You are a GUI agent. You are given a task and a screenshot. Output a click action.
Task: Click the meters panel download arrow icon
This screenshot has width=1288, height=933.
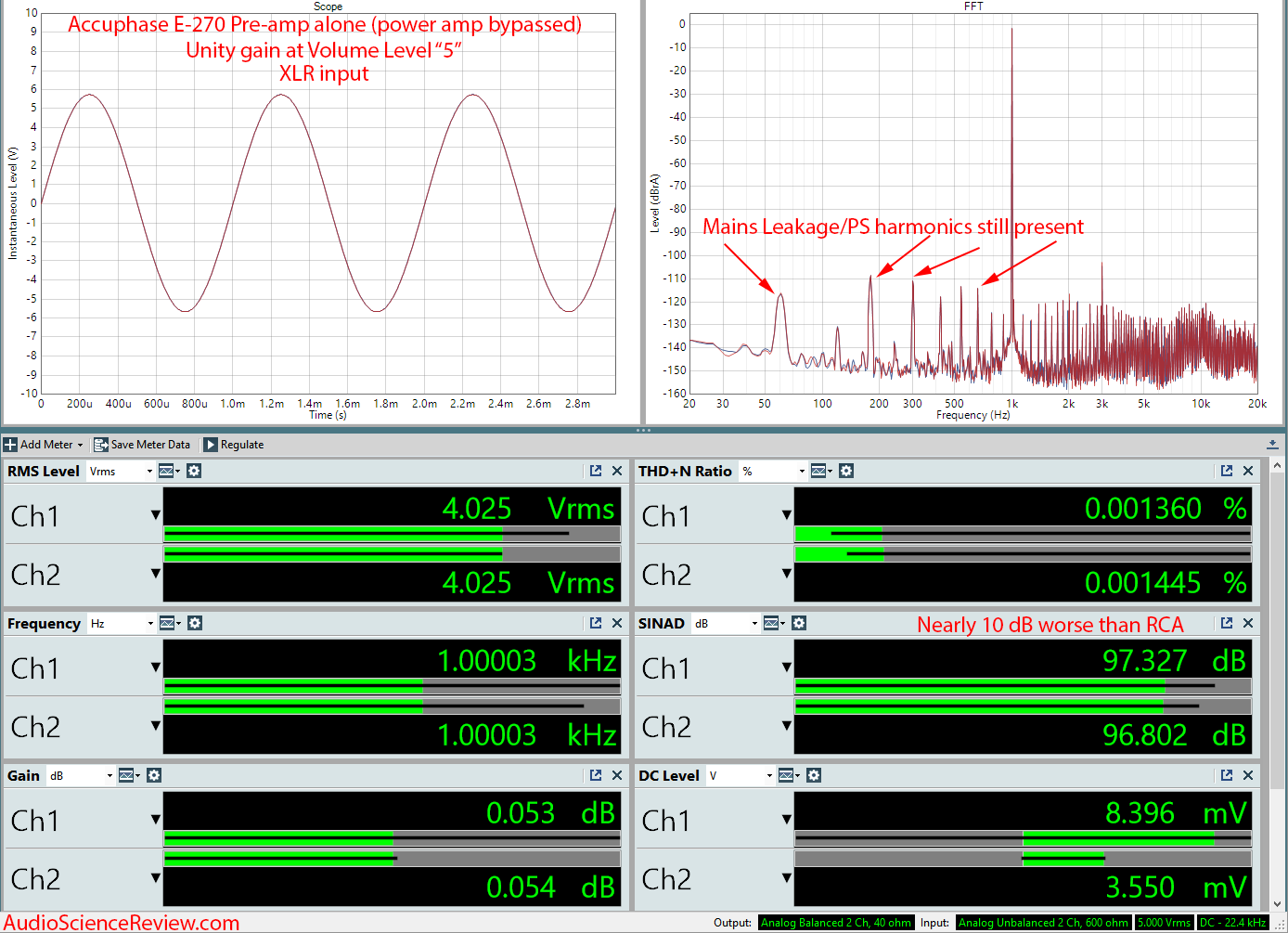coord(1272,445)
